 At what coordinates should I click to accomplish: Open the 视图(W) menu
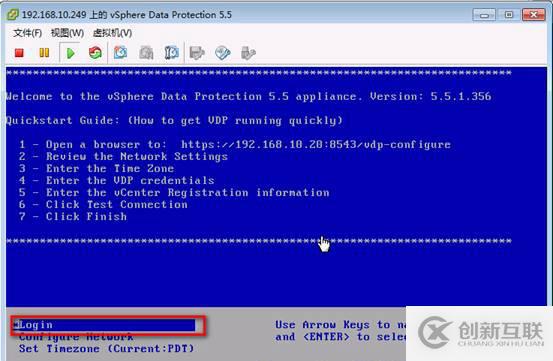67,33
